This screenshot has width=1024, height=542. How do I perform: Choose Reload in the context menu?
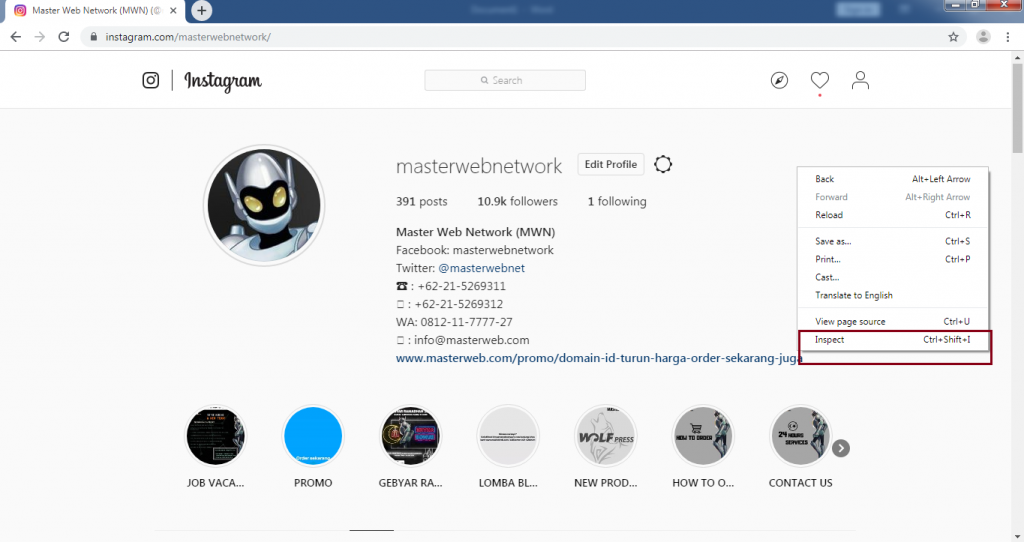pos(893,215)
